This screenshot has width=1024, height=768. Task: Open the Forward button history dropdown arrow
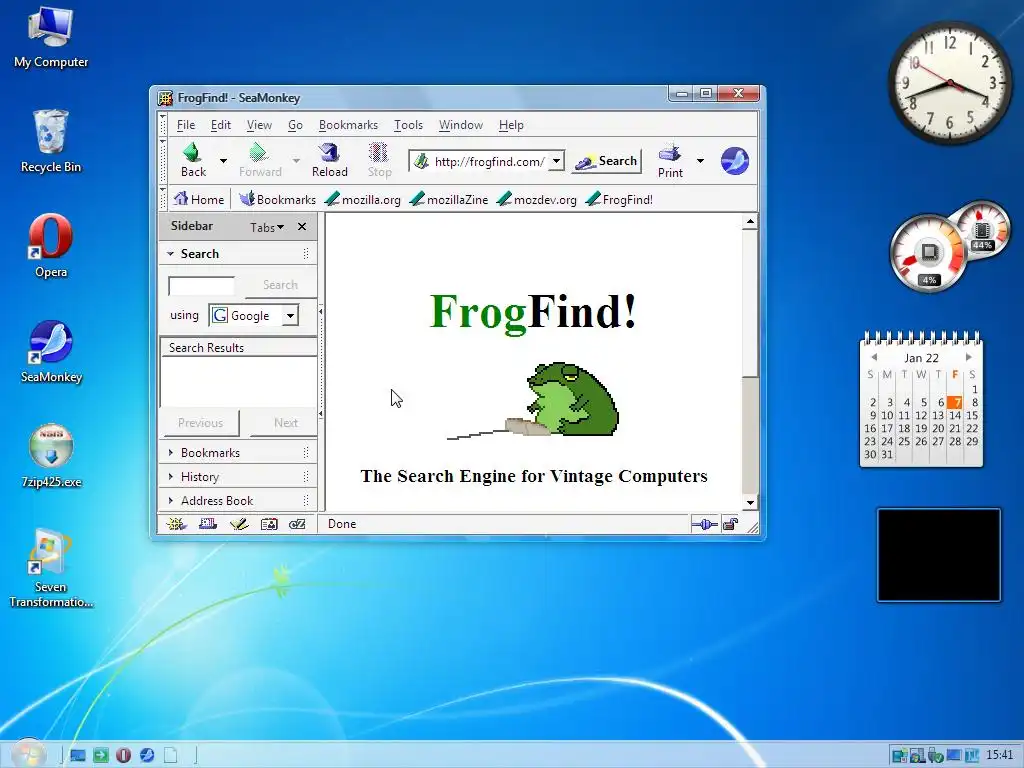[x=296, y=161]
